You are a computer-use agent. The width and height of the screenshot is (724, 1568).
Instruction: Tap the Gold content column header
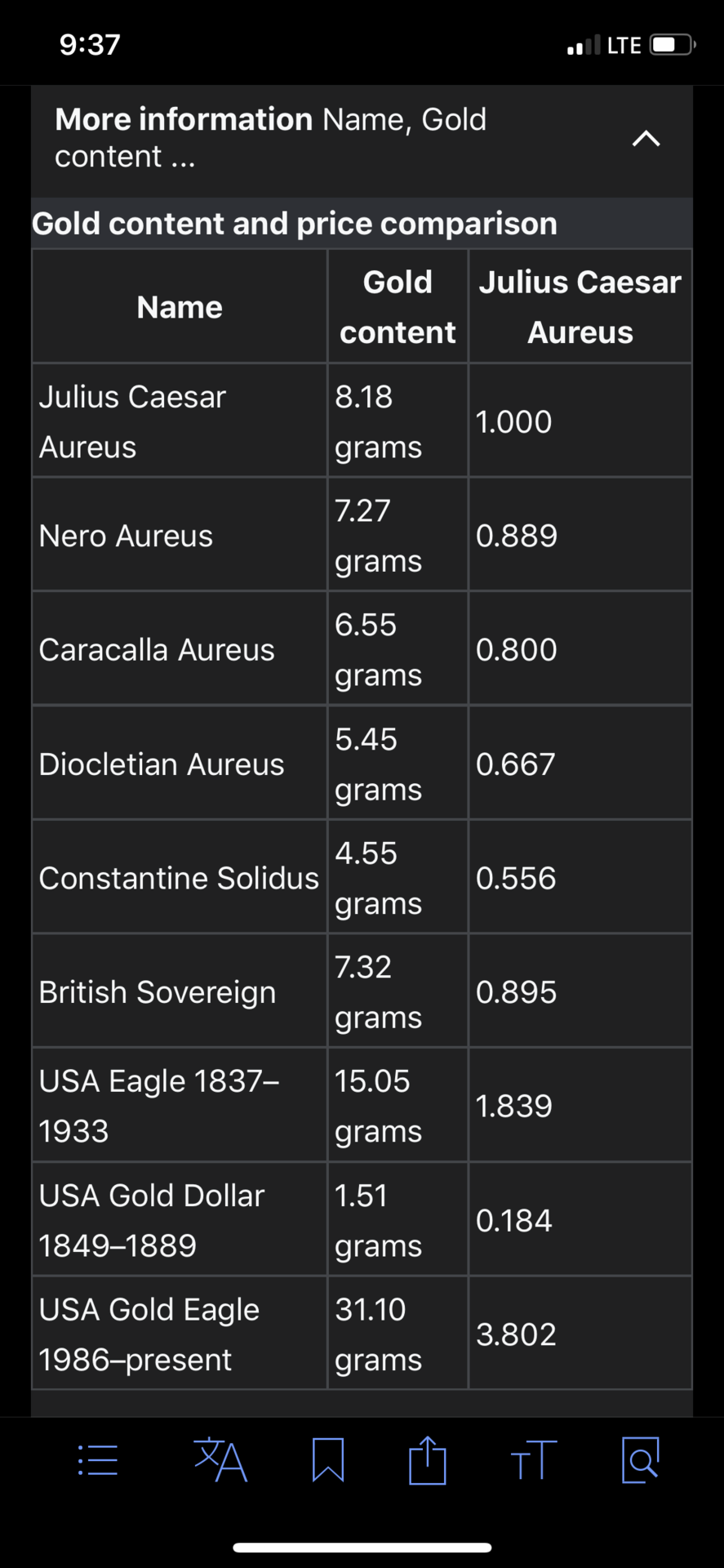[398, 307]
